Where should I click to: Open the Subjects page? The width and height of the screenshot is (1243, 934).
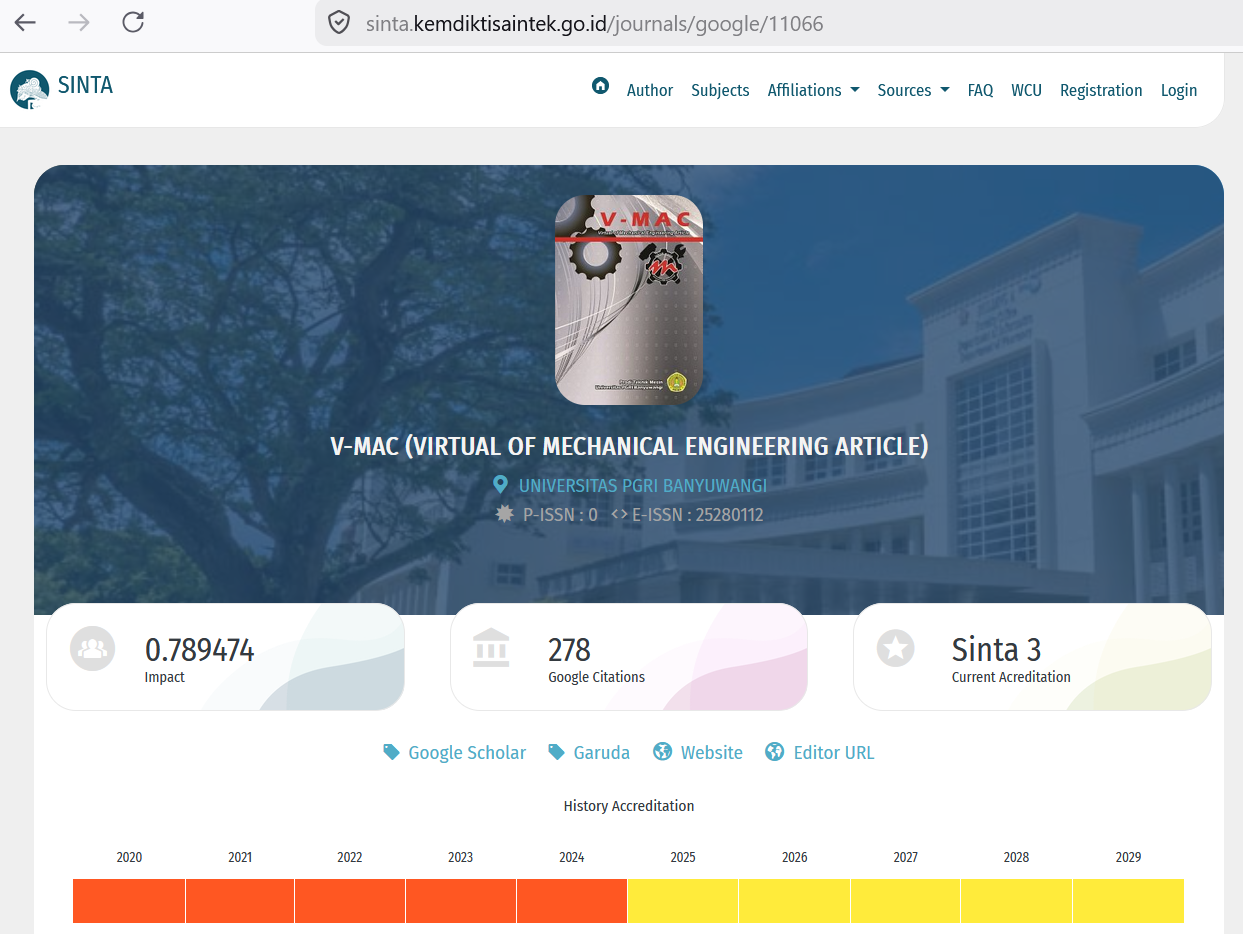click(x=719, y=90)
